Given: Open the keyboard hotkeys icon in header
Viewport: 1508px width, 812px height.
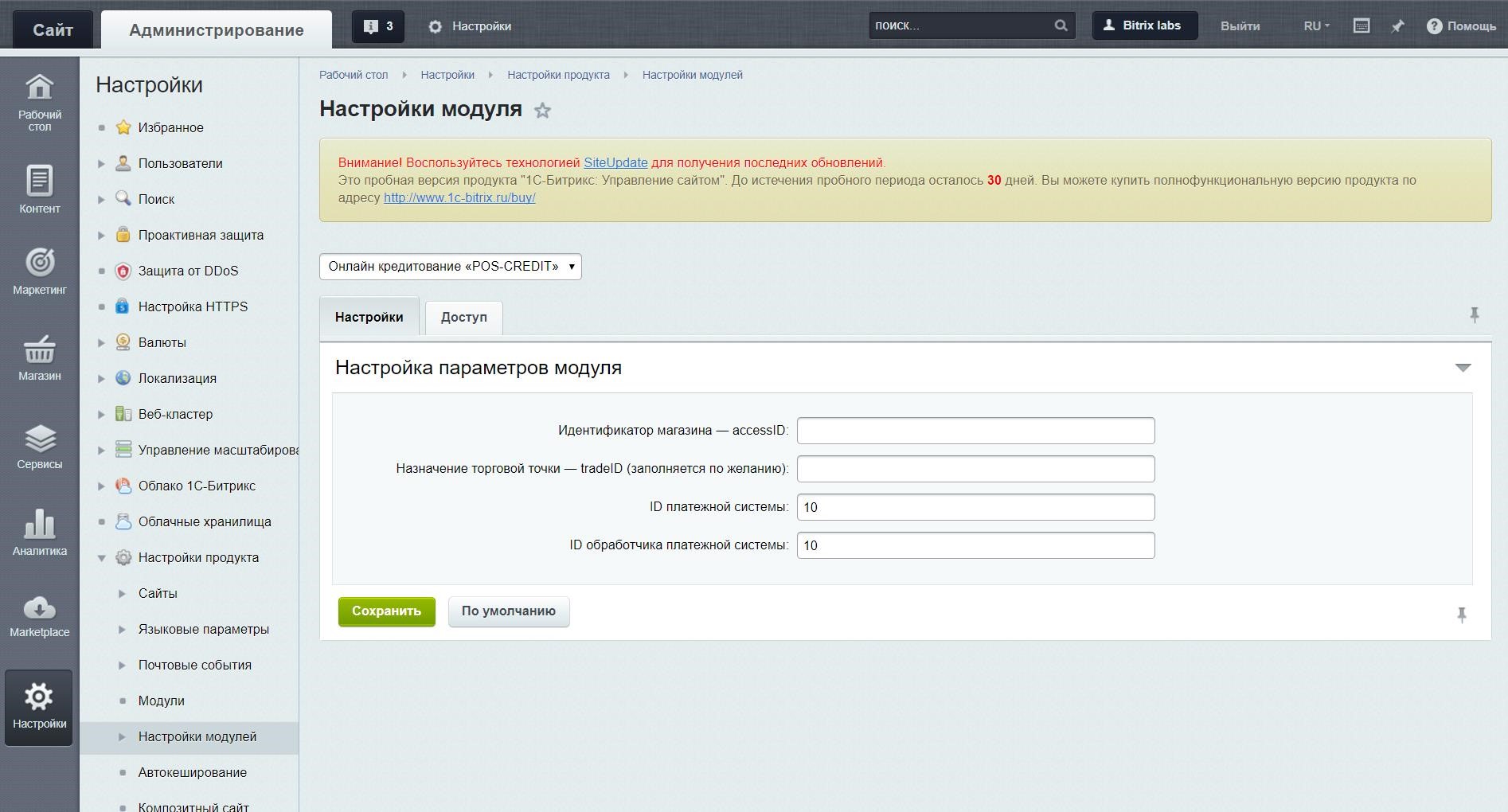Looking at the screenshot, I should pos(1361,25).
